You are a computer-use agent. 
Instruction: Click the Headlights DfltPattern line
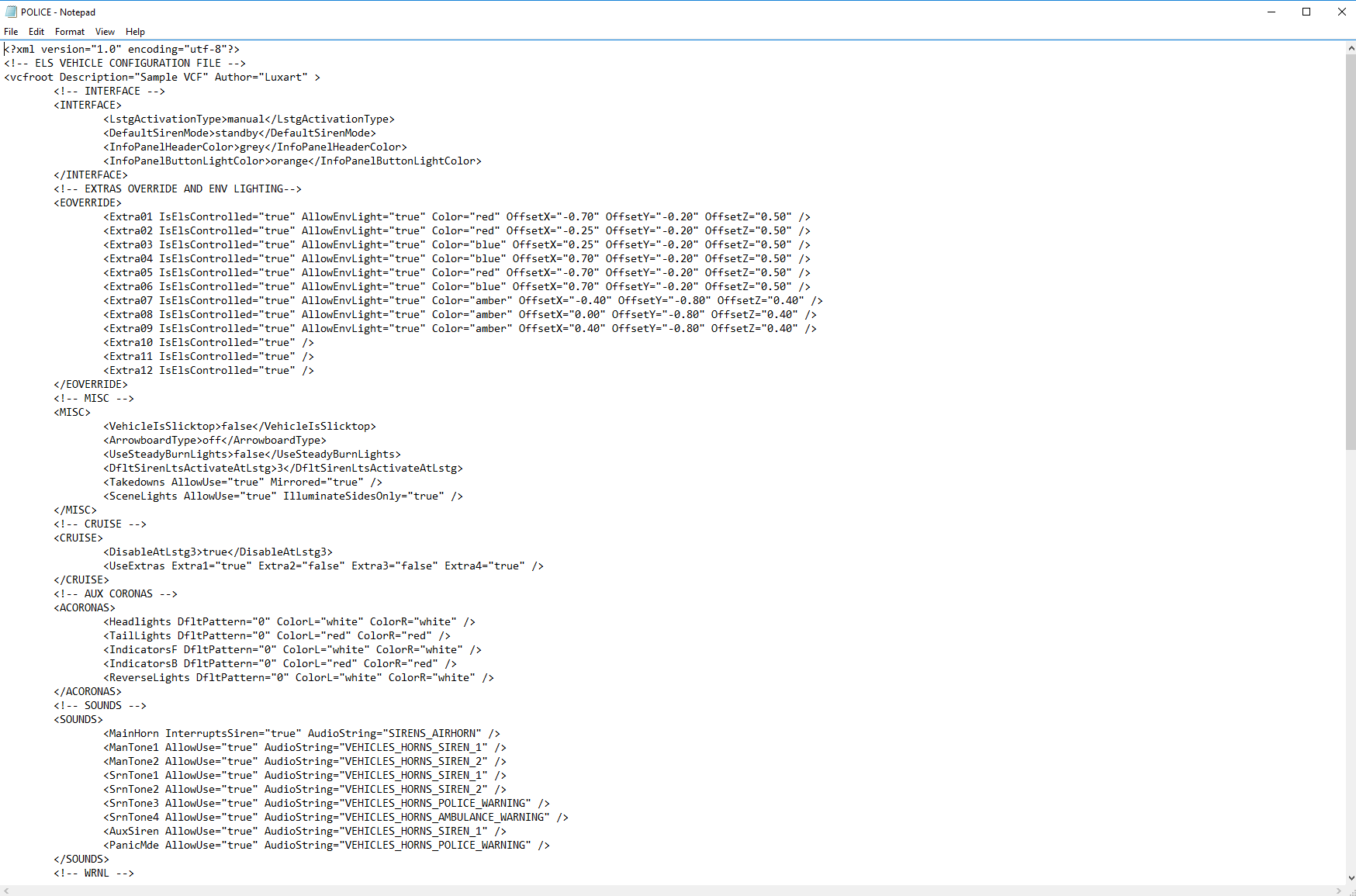coord(289,621)
